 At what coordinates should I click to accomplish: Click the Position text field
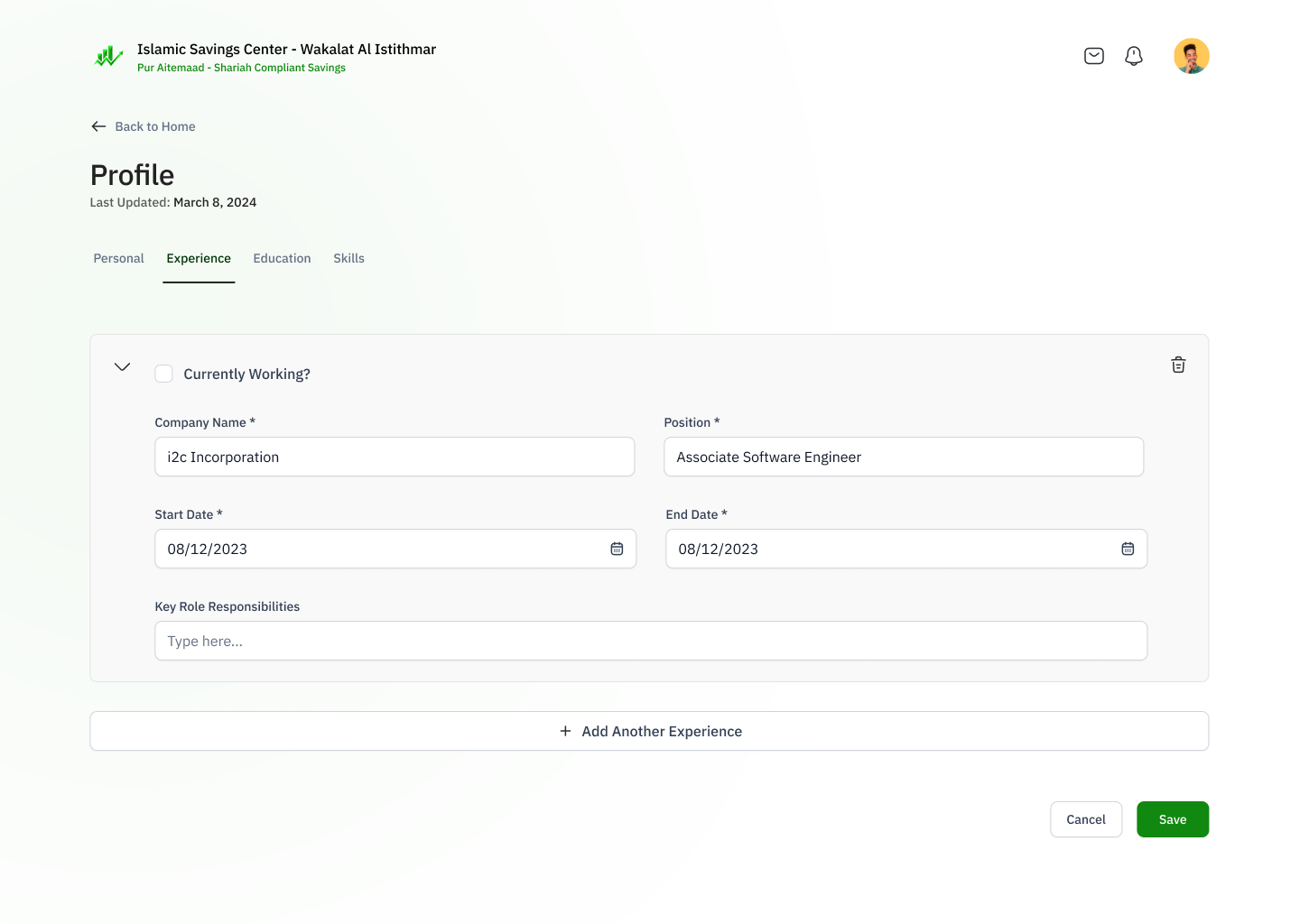[x=903, y=457]
